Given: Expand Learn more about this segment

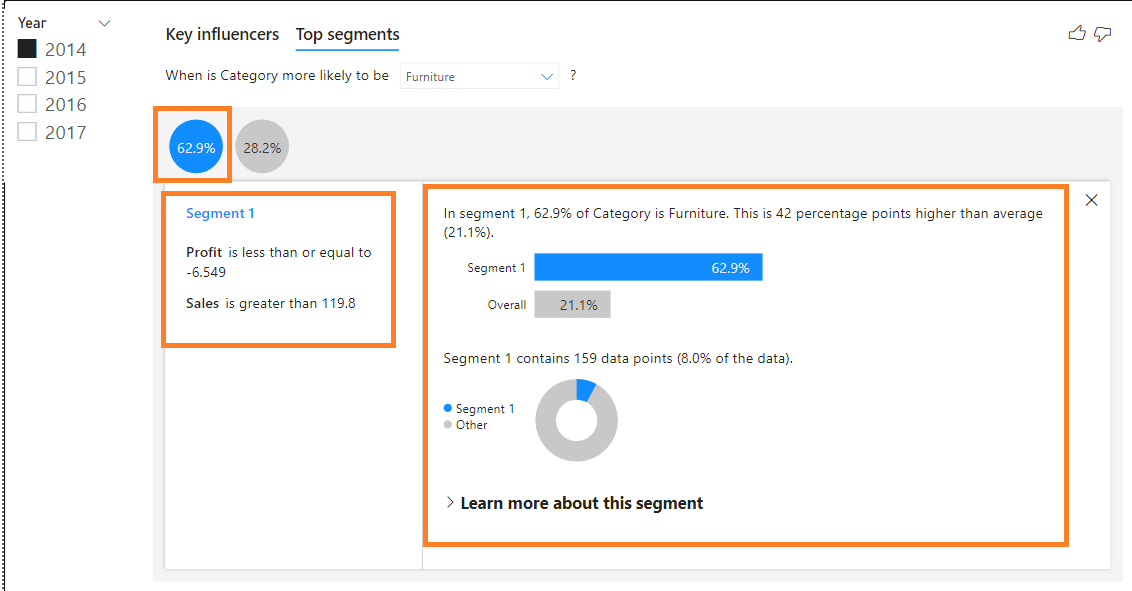Looking at the screenshot, I should tap(580, 503).
